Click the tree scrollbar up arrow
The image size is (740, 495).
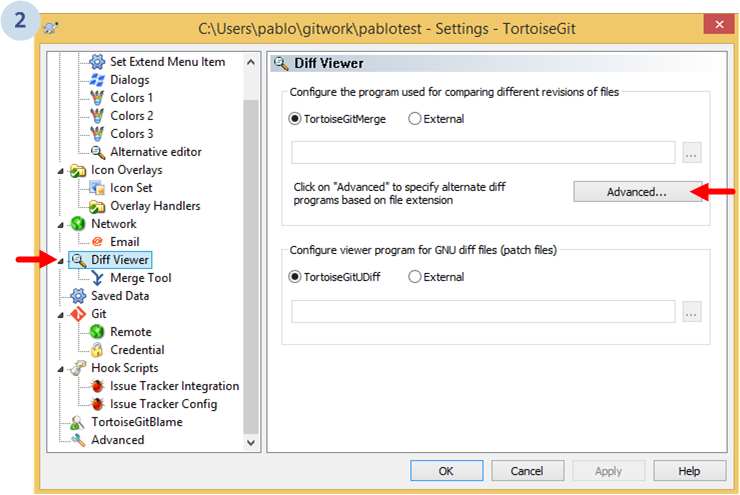(251, 62)
